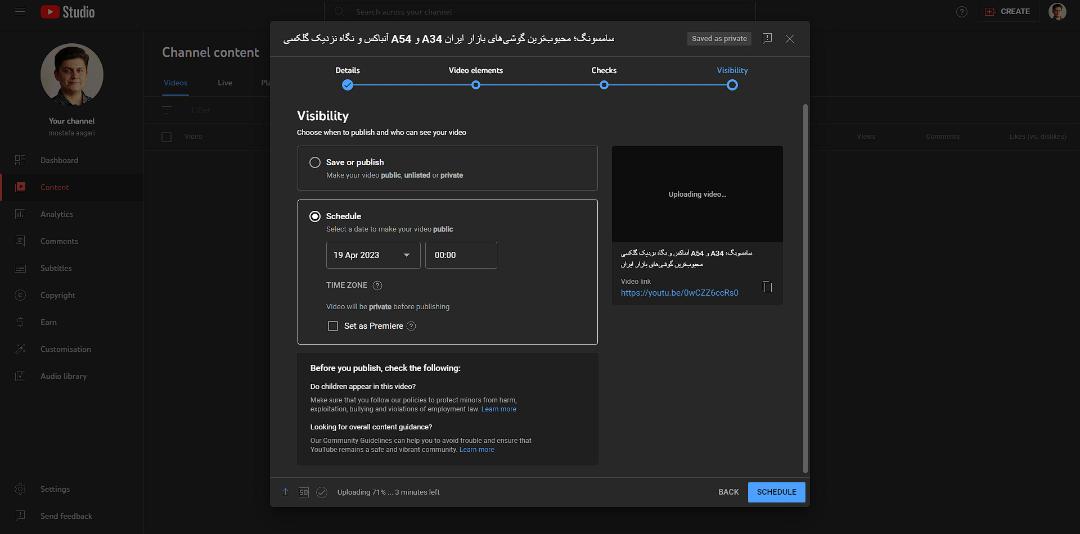Click the BACK button
Viewport: 1080px width, 534px height.
[728, 492]
